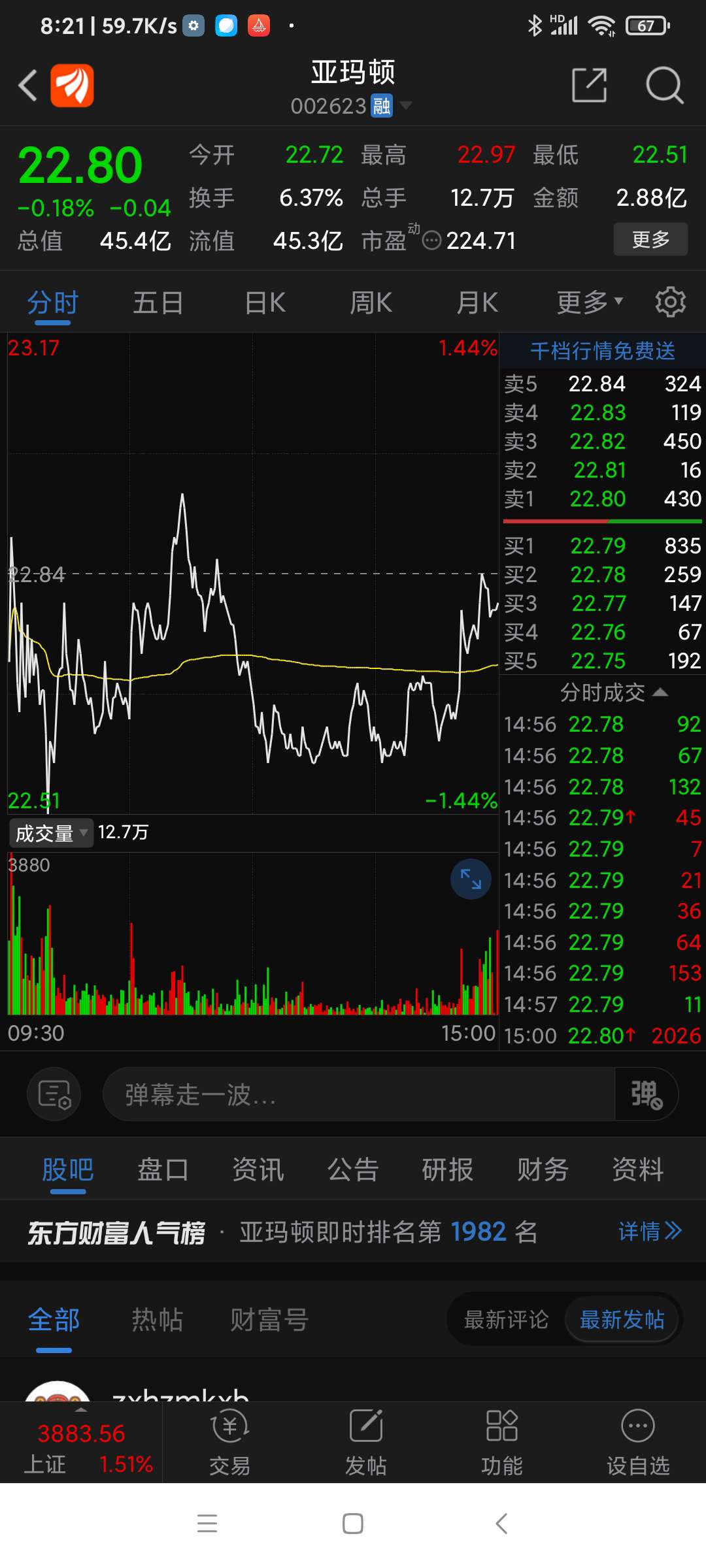Viewport: 706px width, 1568px height.
Task: Open 成交量 indicator dropdown
Action: point(51,833)
